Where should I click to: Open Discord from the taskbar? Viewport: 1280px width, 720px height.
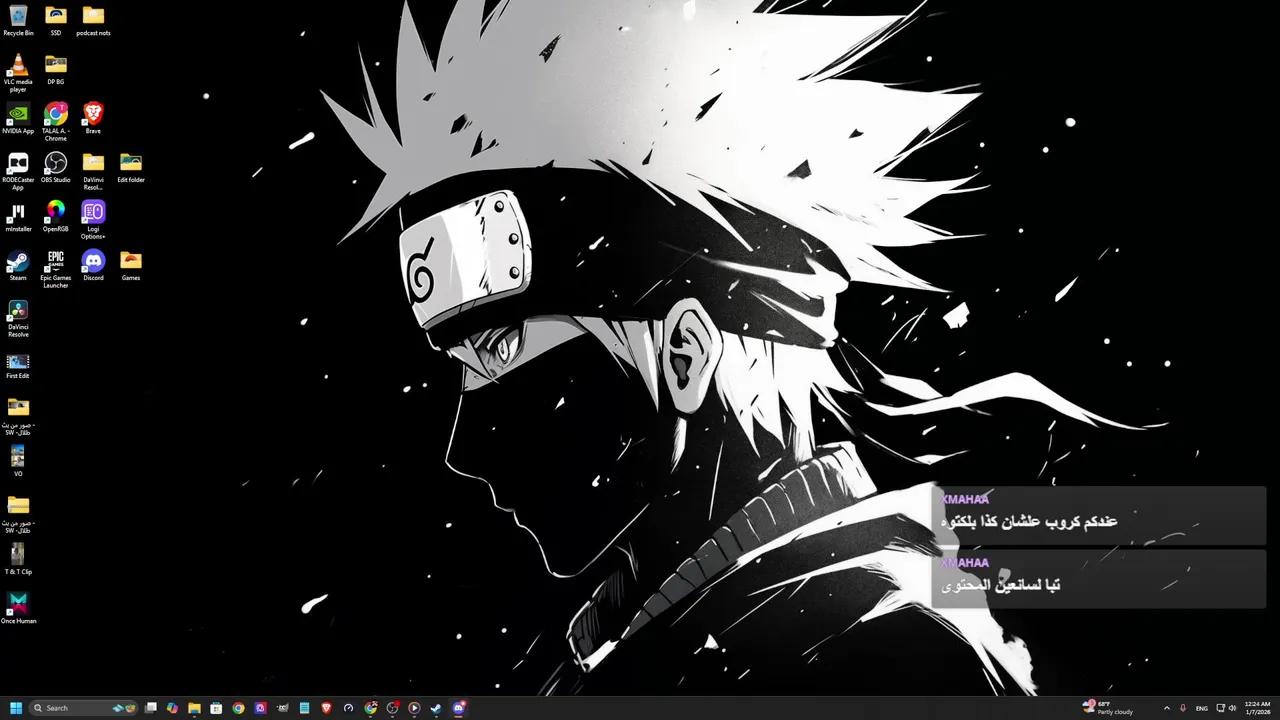pyautogui.click(x=459, y=708)
